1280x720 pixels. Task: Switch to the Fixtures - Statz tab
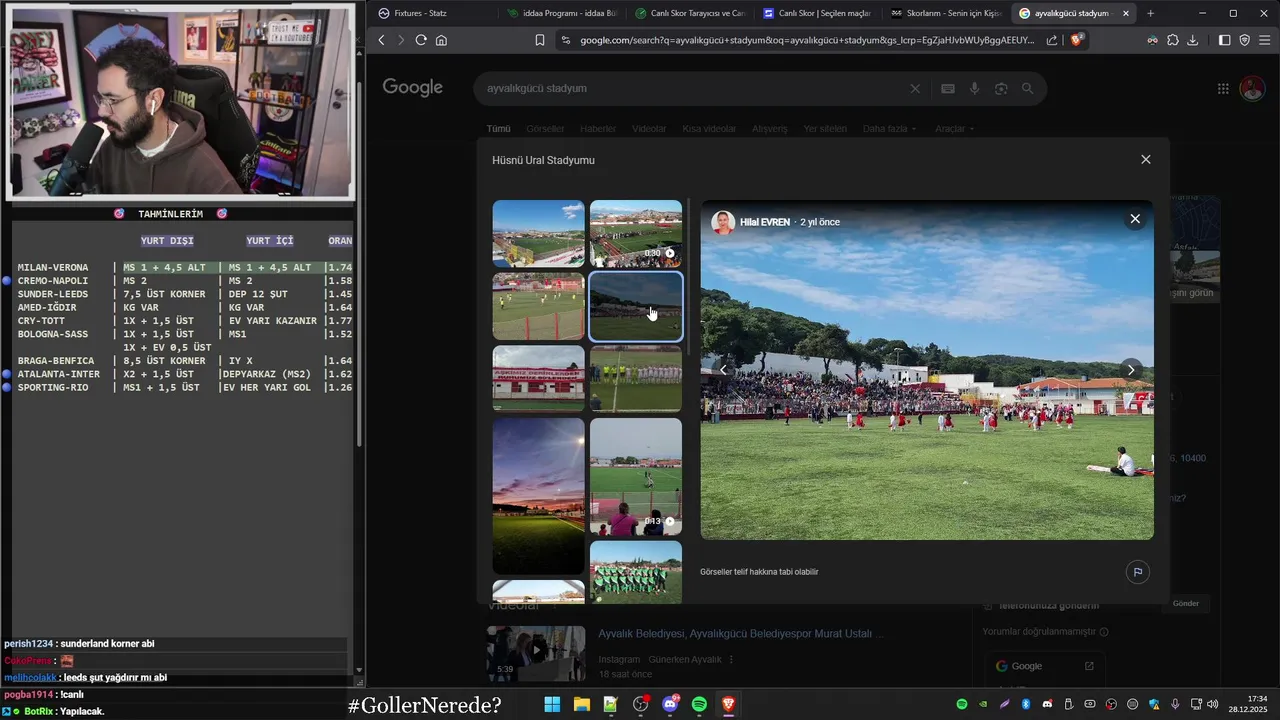pyautogui.click(x=430, y=13)
